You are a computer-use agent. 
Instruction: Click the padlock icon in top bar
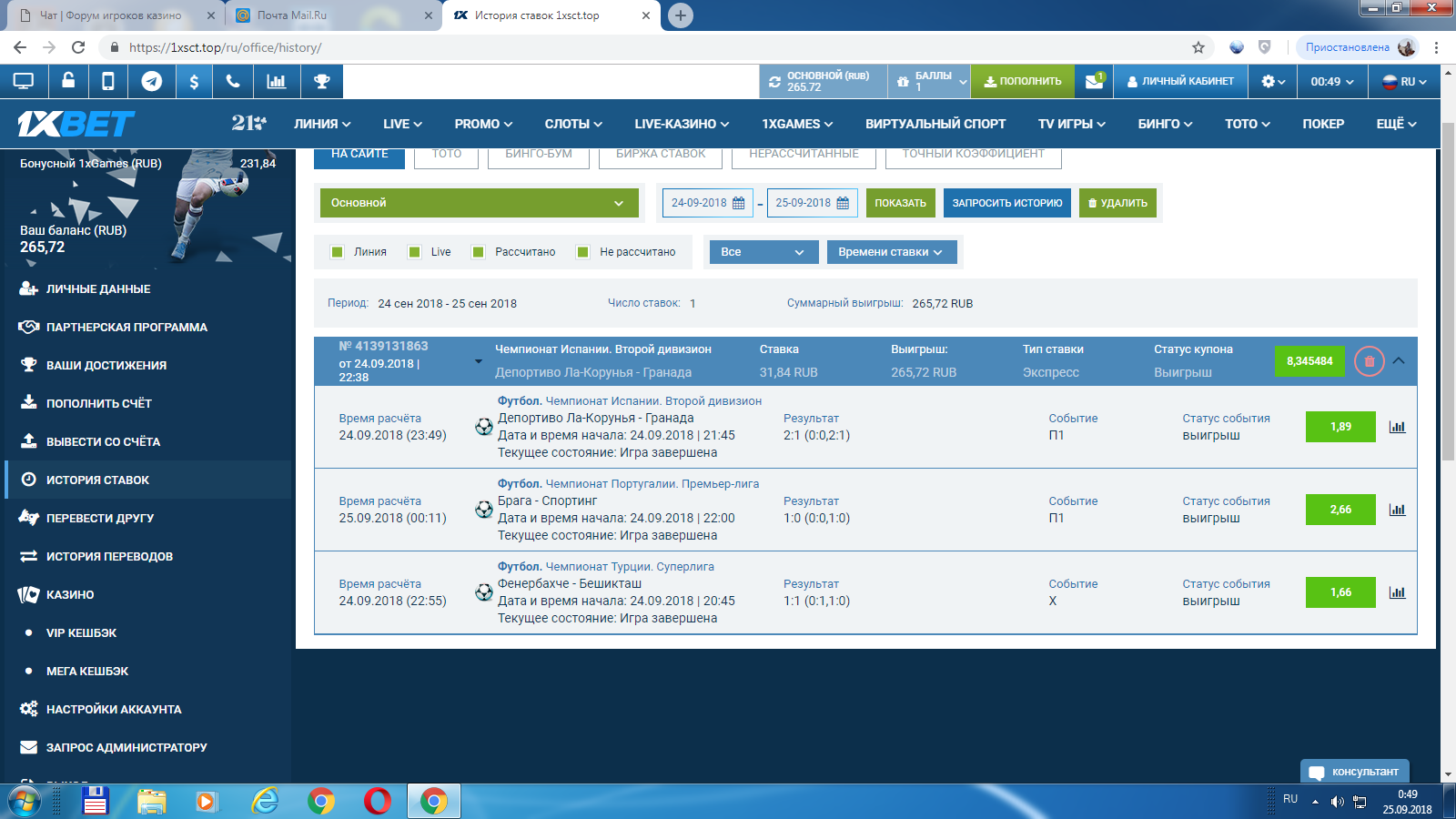click(x=68, y=81)
